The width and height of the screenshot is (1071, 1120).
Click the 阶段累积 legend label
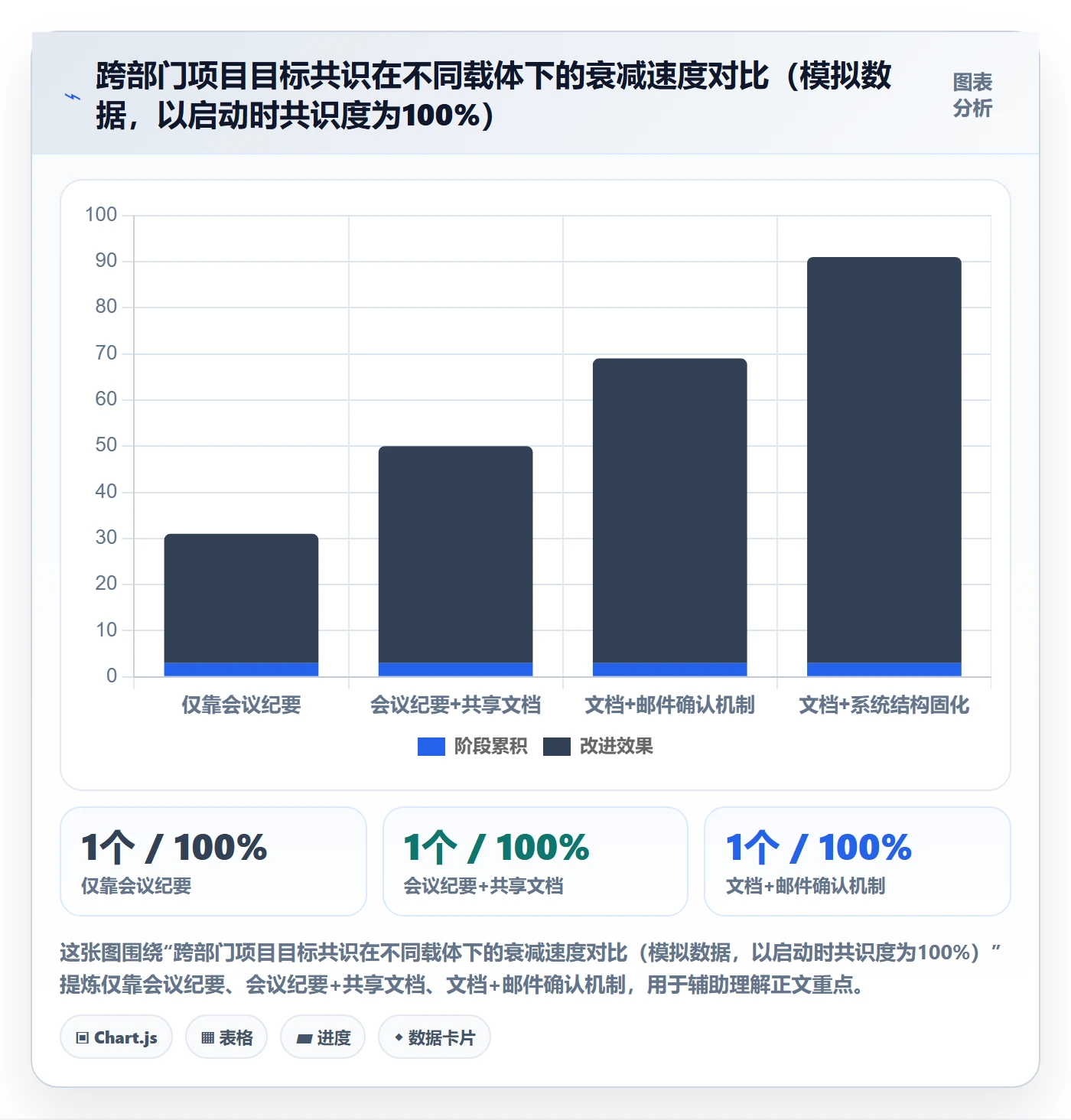point(490,746)
